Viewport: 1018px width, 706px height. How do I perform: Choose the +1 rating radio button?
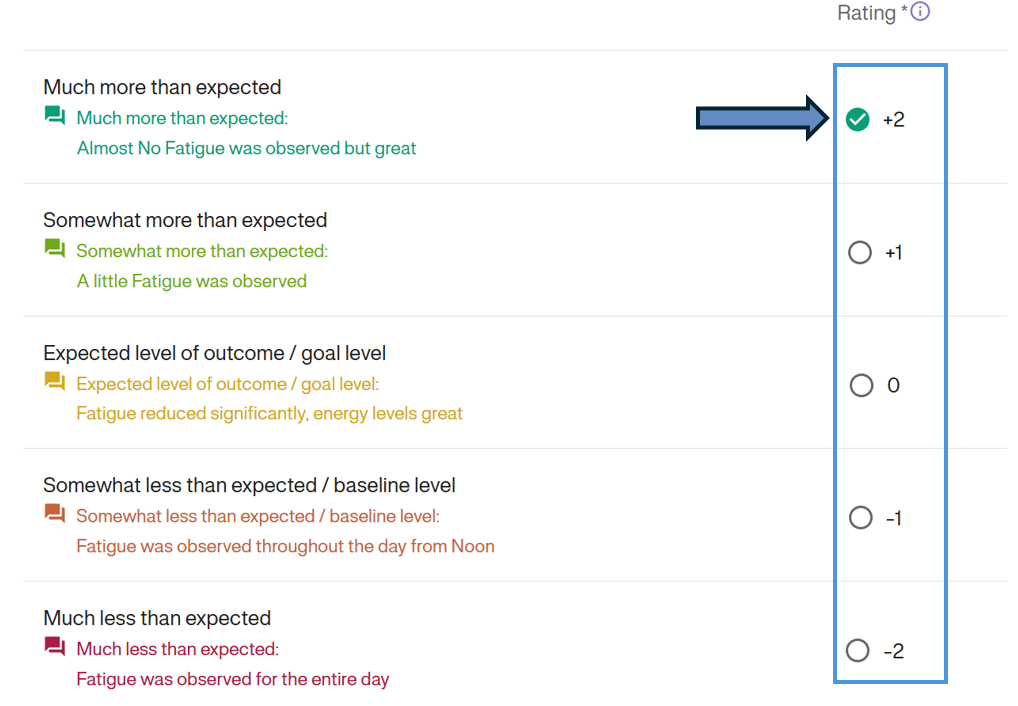[x=860, y=253]
